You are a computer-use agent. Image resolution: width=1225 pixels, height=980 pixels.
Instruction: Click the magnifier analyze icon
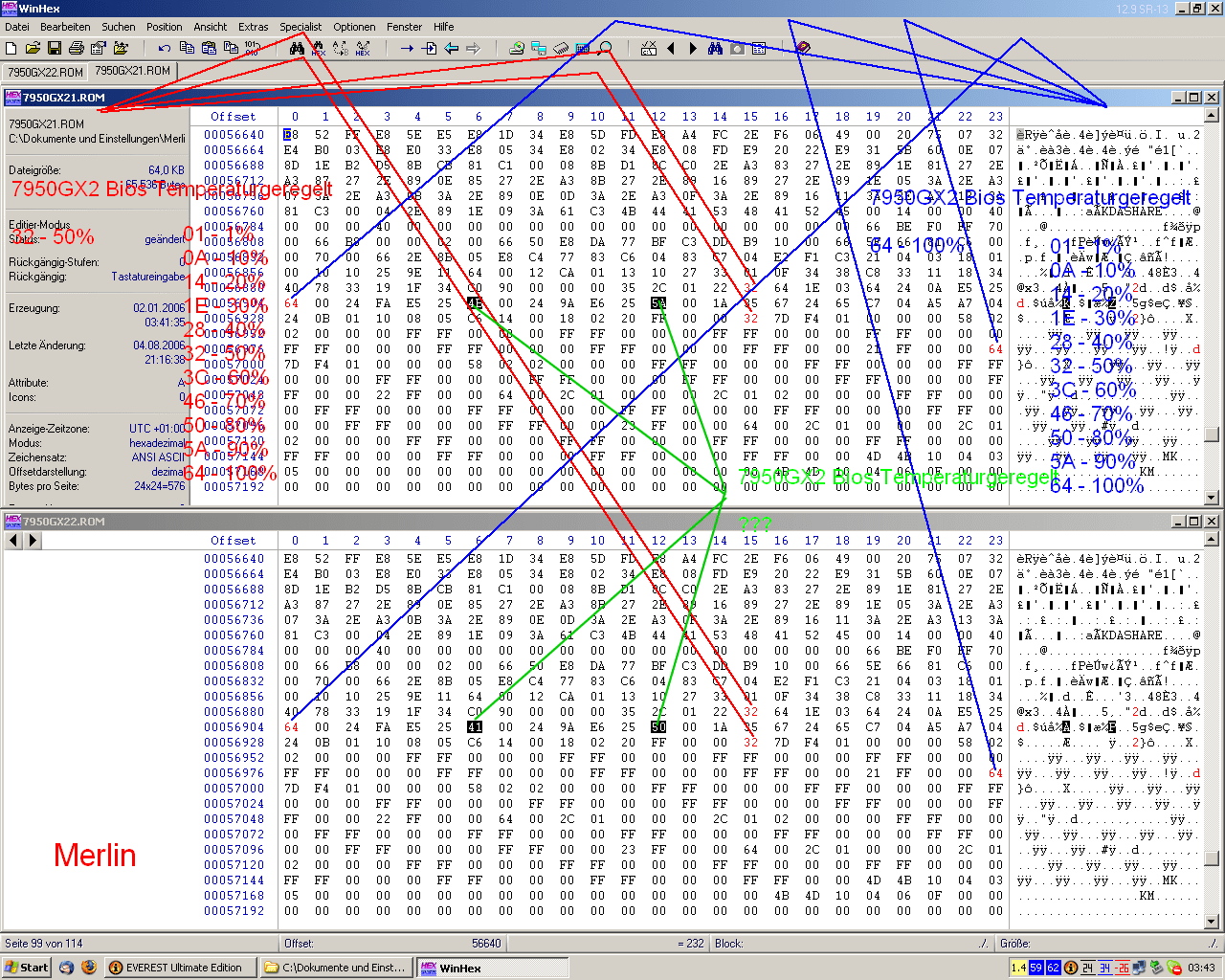(x=605, y=48)
